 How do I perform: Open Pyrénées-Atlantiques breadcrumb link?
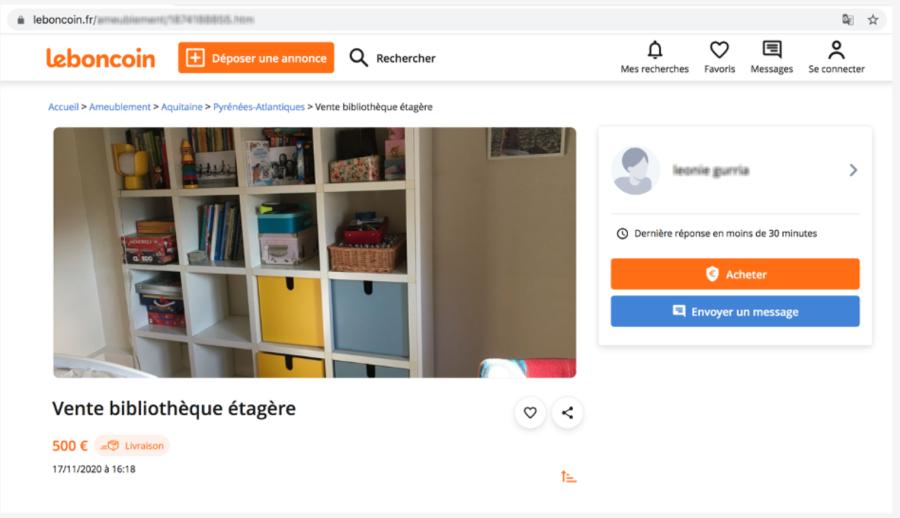pos(259,107)
